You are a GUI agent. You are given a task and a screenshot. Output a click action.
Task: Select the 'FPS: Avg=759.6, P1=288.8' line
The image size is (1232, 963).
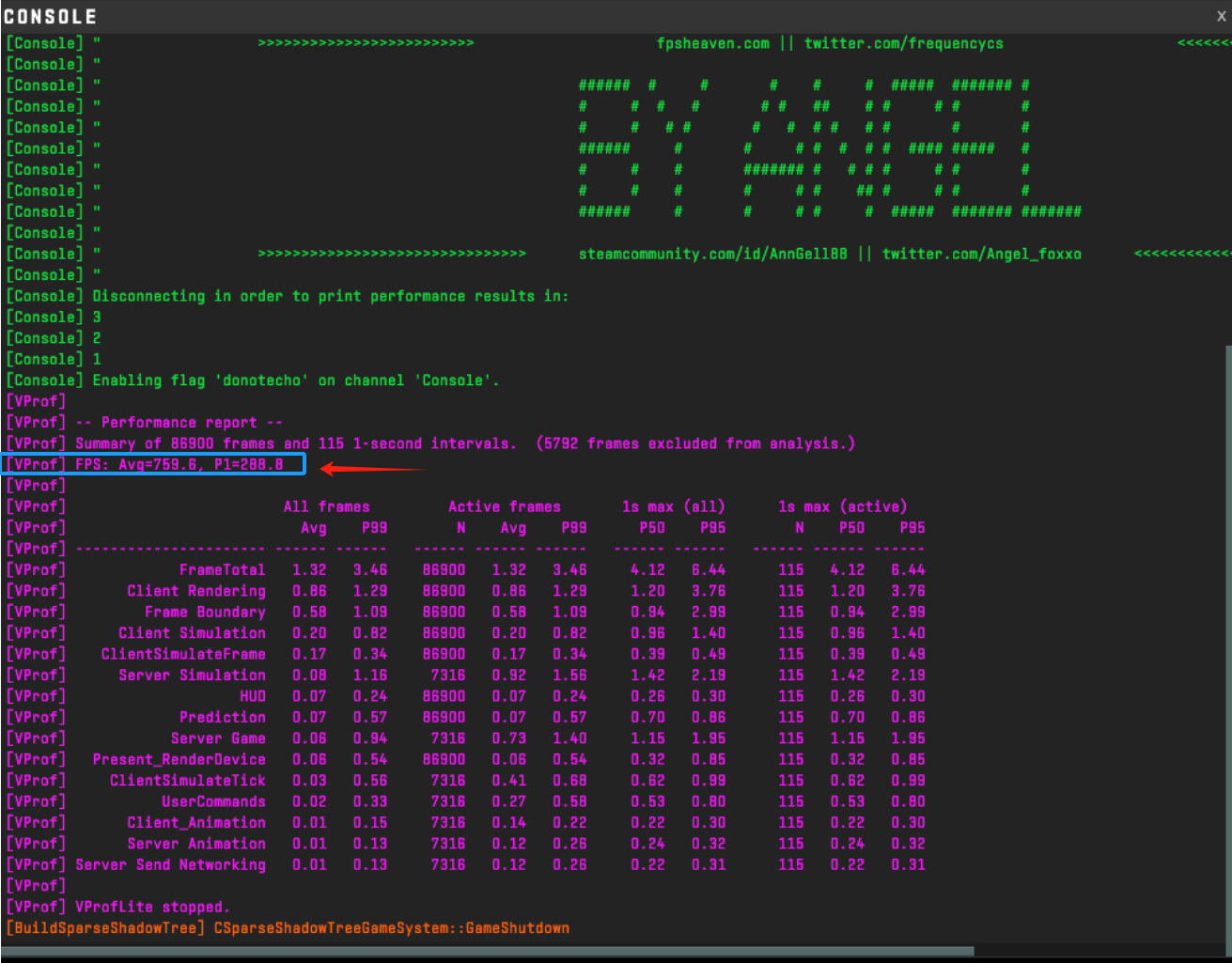click(x=179, y=464)
